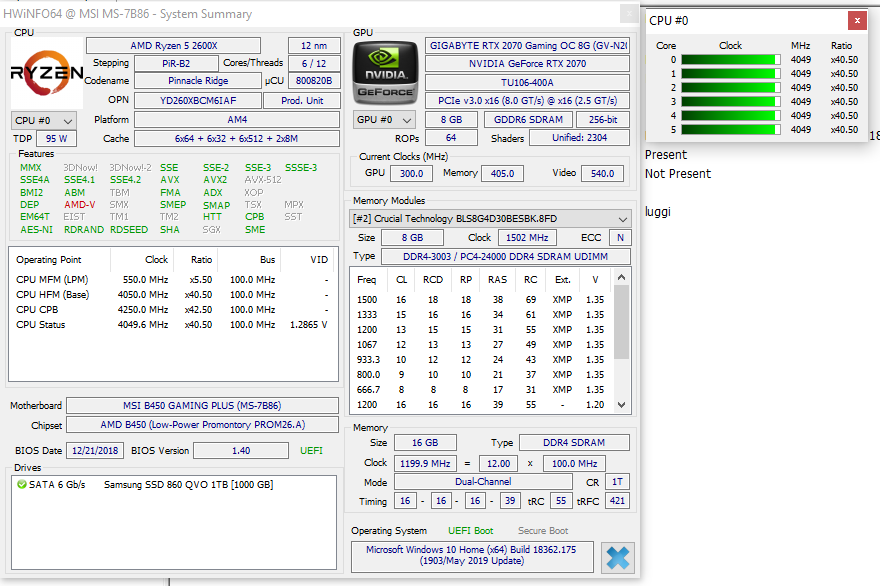This screenshot has height=586, width=880.
Task: Click the 1502 MHz module clock field
Action: pyautogui.click(x=527, y=237)
